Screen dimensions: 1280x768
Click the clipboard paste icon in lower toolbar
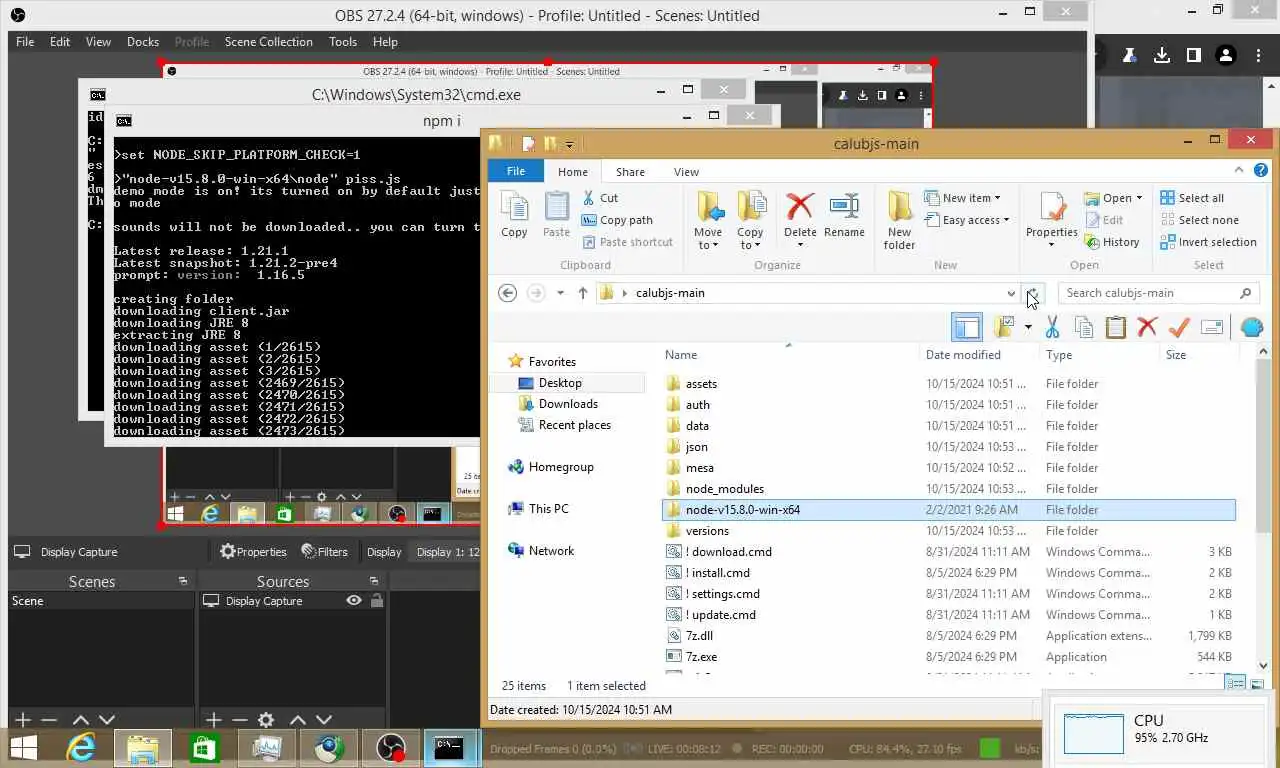1116,327
